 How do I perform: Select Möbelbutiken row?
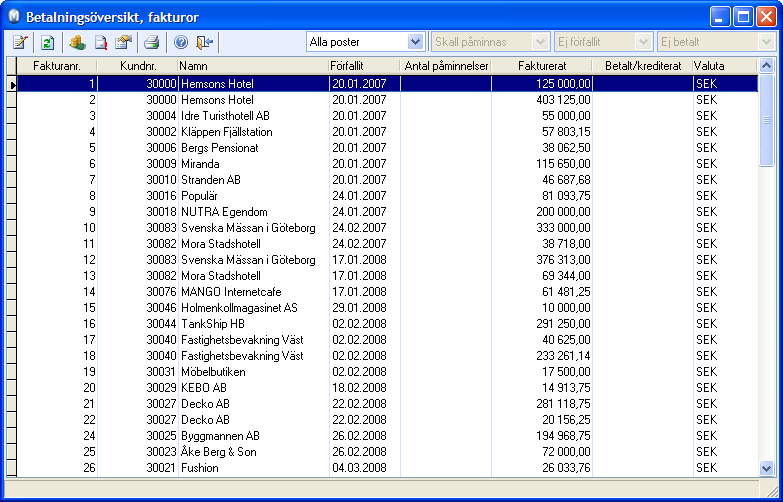point(388,372)
